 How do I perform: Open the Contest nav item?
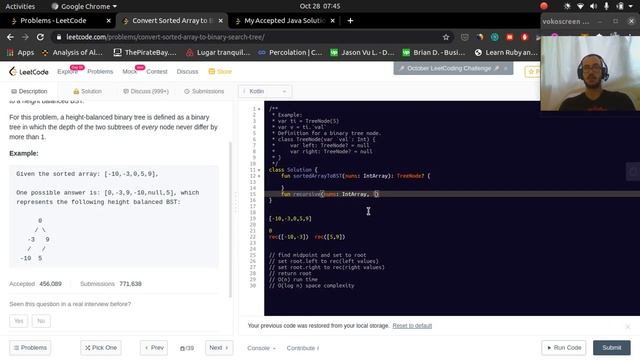click(157, 71)
